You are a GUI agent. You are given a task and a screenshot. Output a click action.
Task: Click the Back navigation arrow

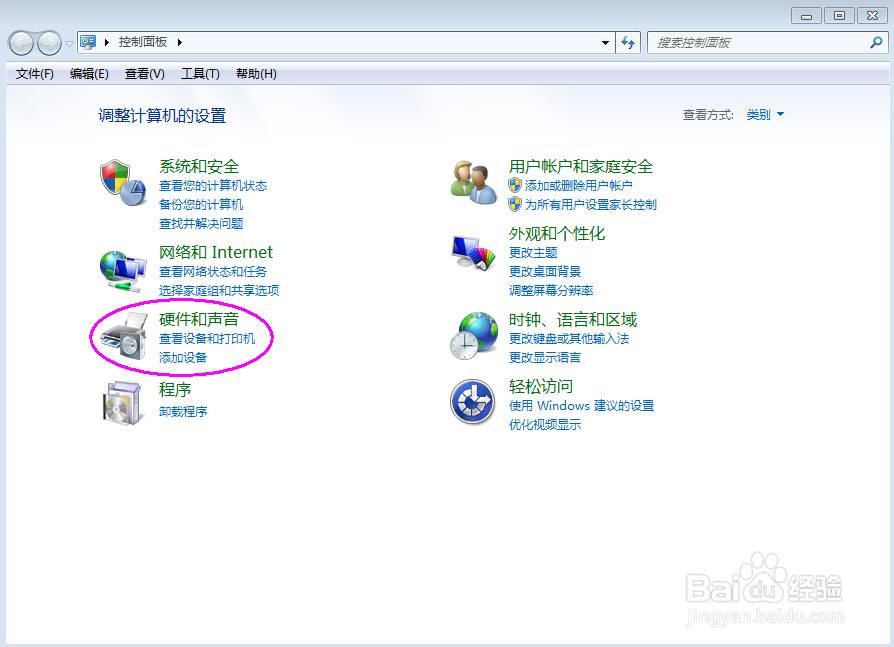click(x=22, y=43)
